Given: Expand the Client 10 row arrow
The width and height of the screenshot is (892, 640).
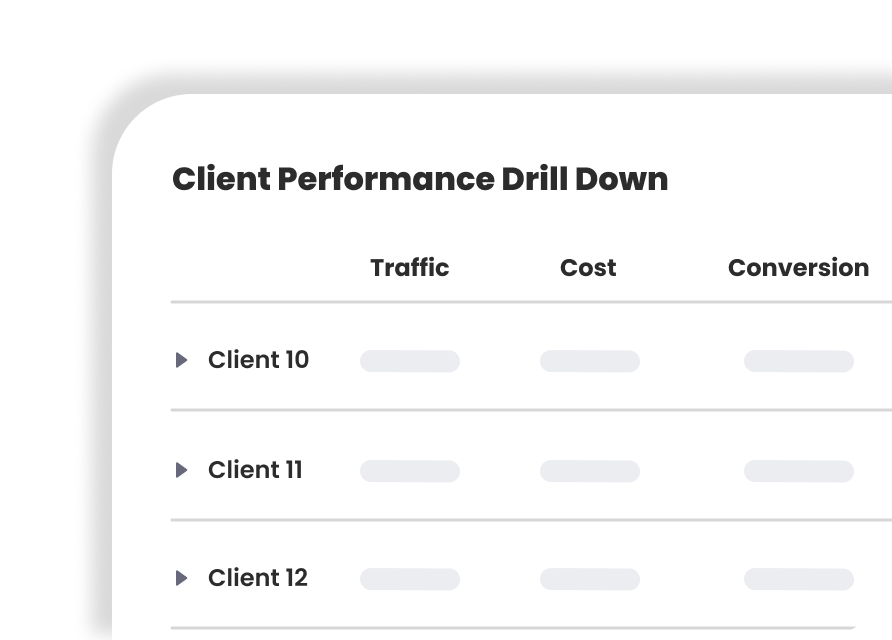Looking at the screenshot, I should [181, 360].
